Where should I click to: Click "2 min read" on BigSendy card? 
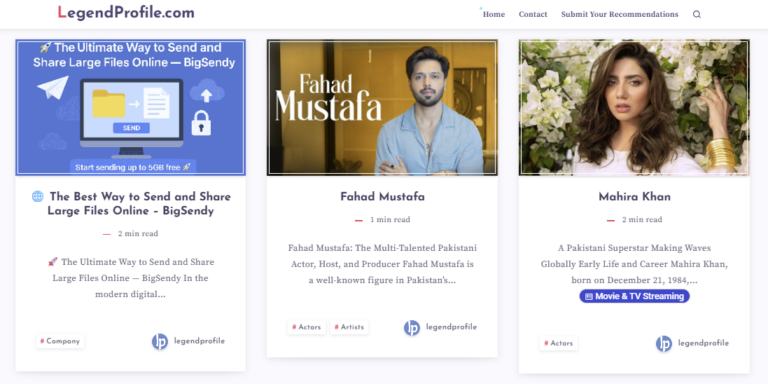tap(138, 234)
